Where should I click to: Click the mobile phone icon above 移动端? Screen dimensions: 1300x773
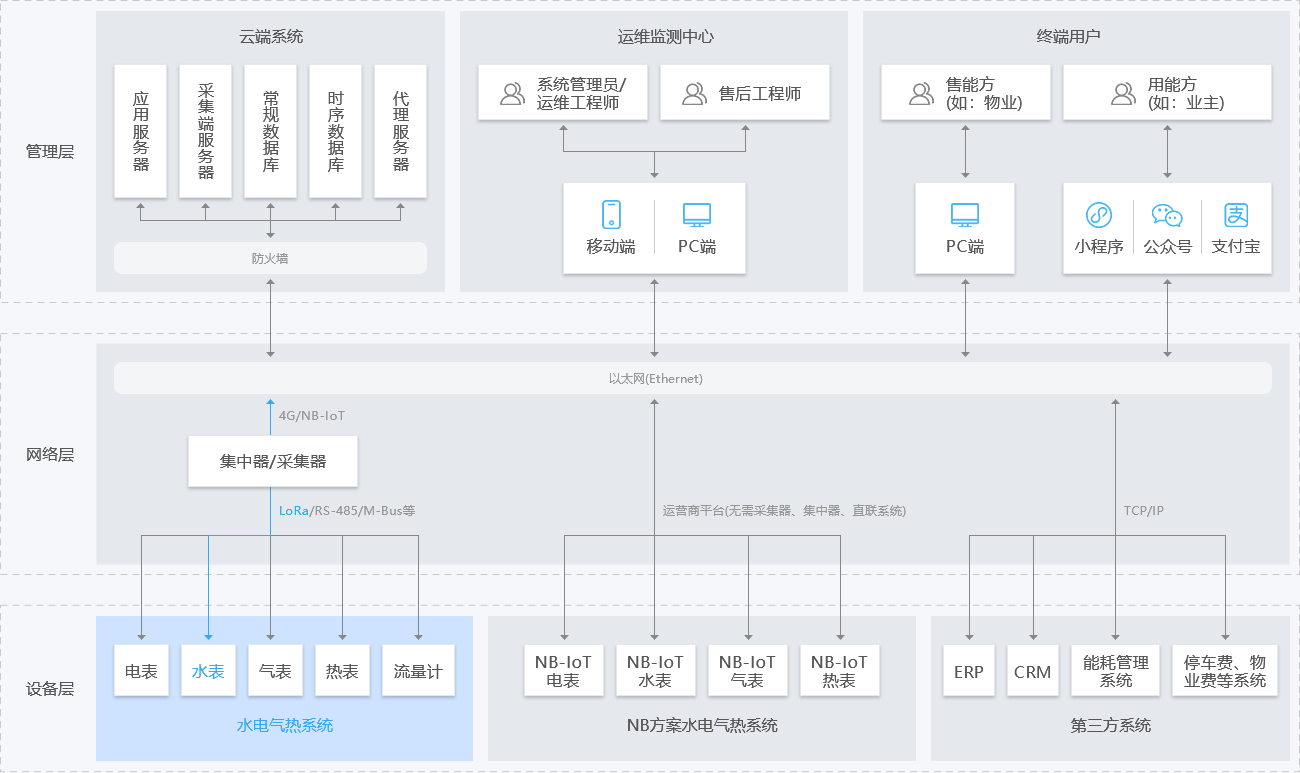click(611, 214)
